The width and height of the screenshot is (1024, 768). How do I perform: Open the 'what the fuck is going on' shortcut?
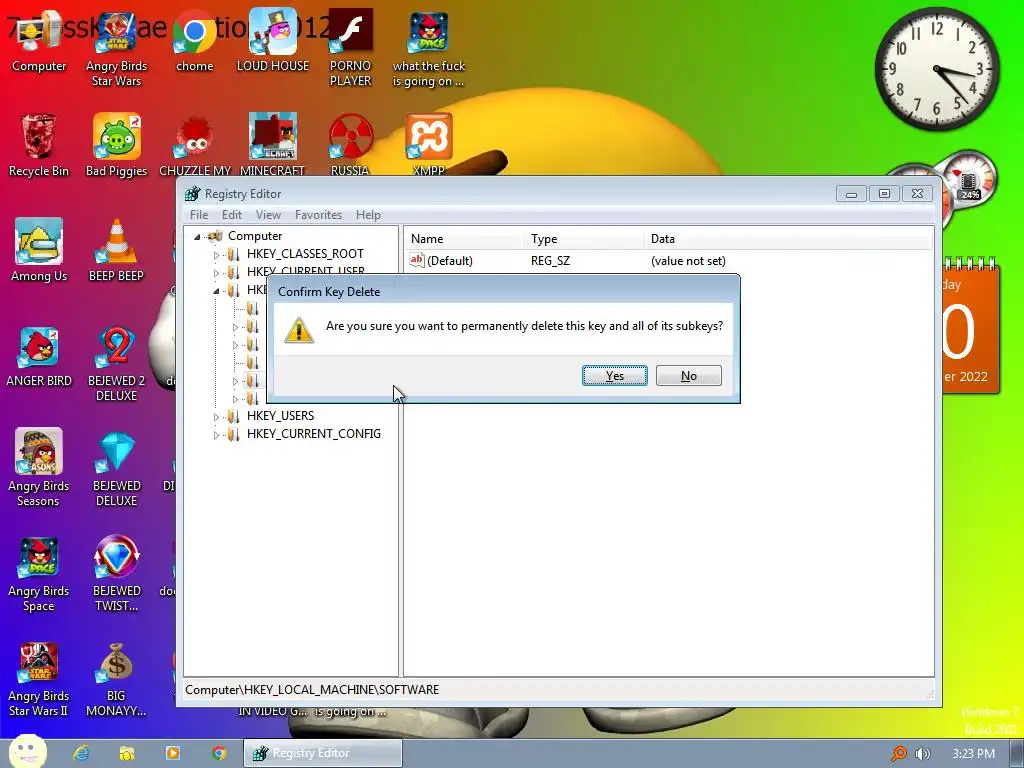[428, 48]
